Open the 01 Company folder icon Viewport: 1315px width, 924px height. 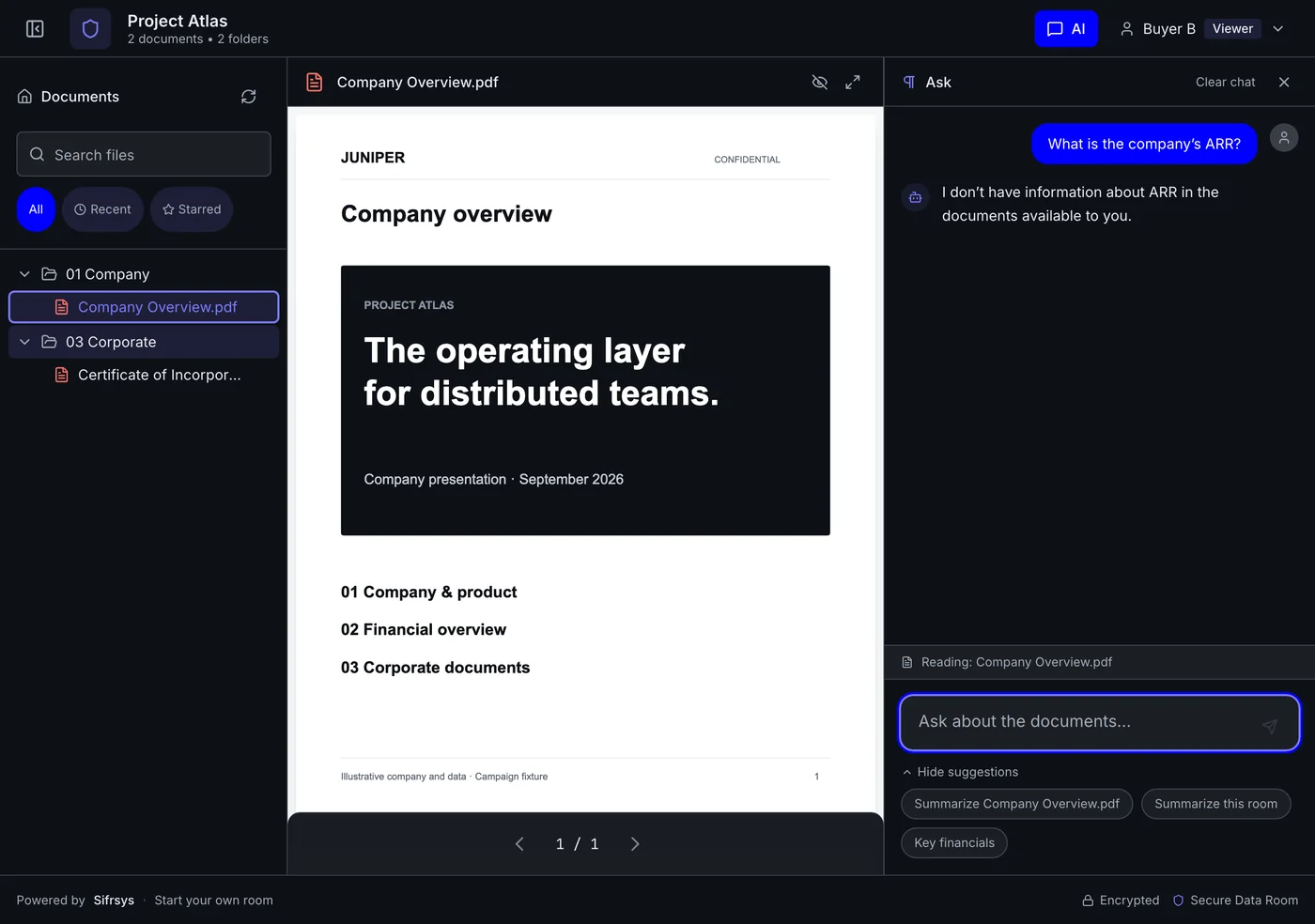(x=49, y=274)
